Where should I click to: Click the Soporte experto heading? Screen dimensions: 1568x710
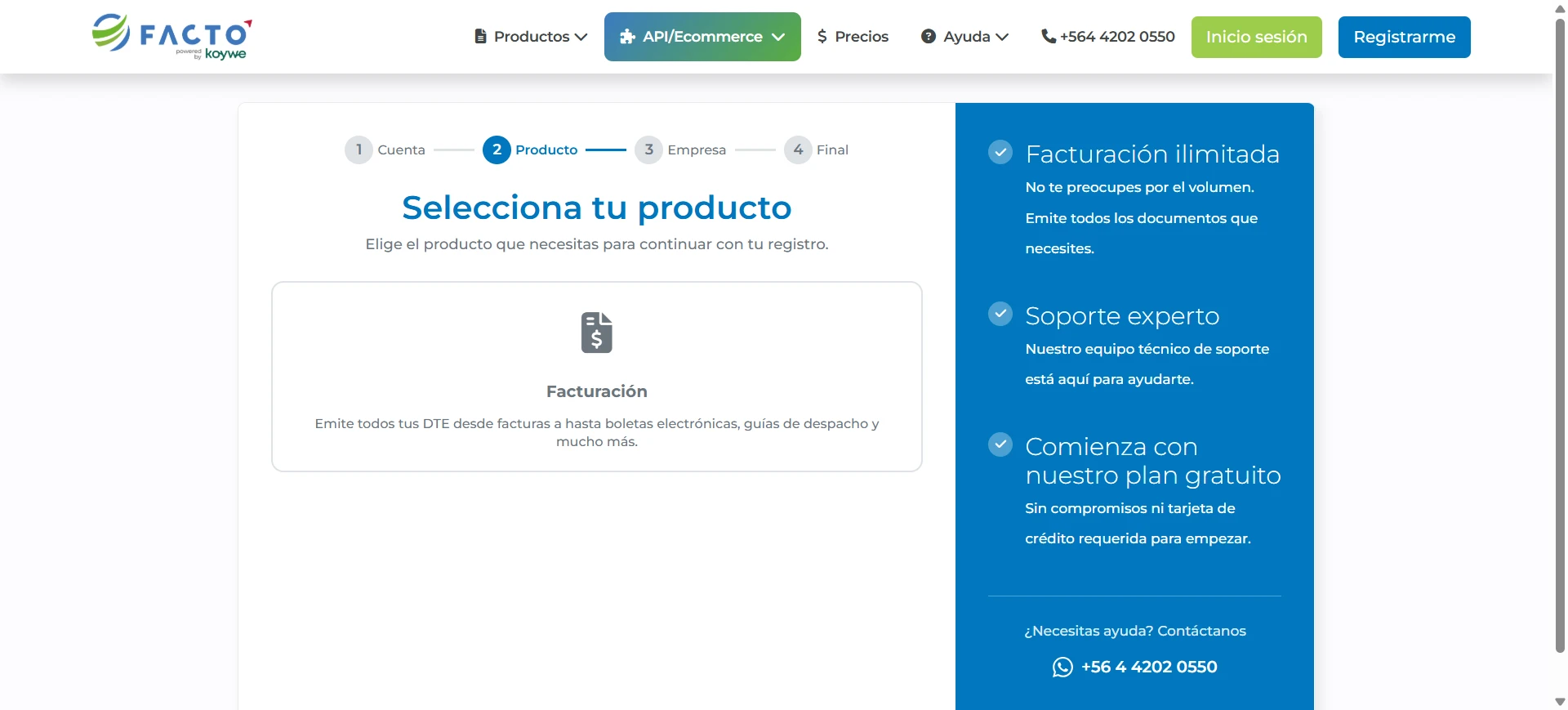(x=1122, y=315)
